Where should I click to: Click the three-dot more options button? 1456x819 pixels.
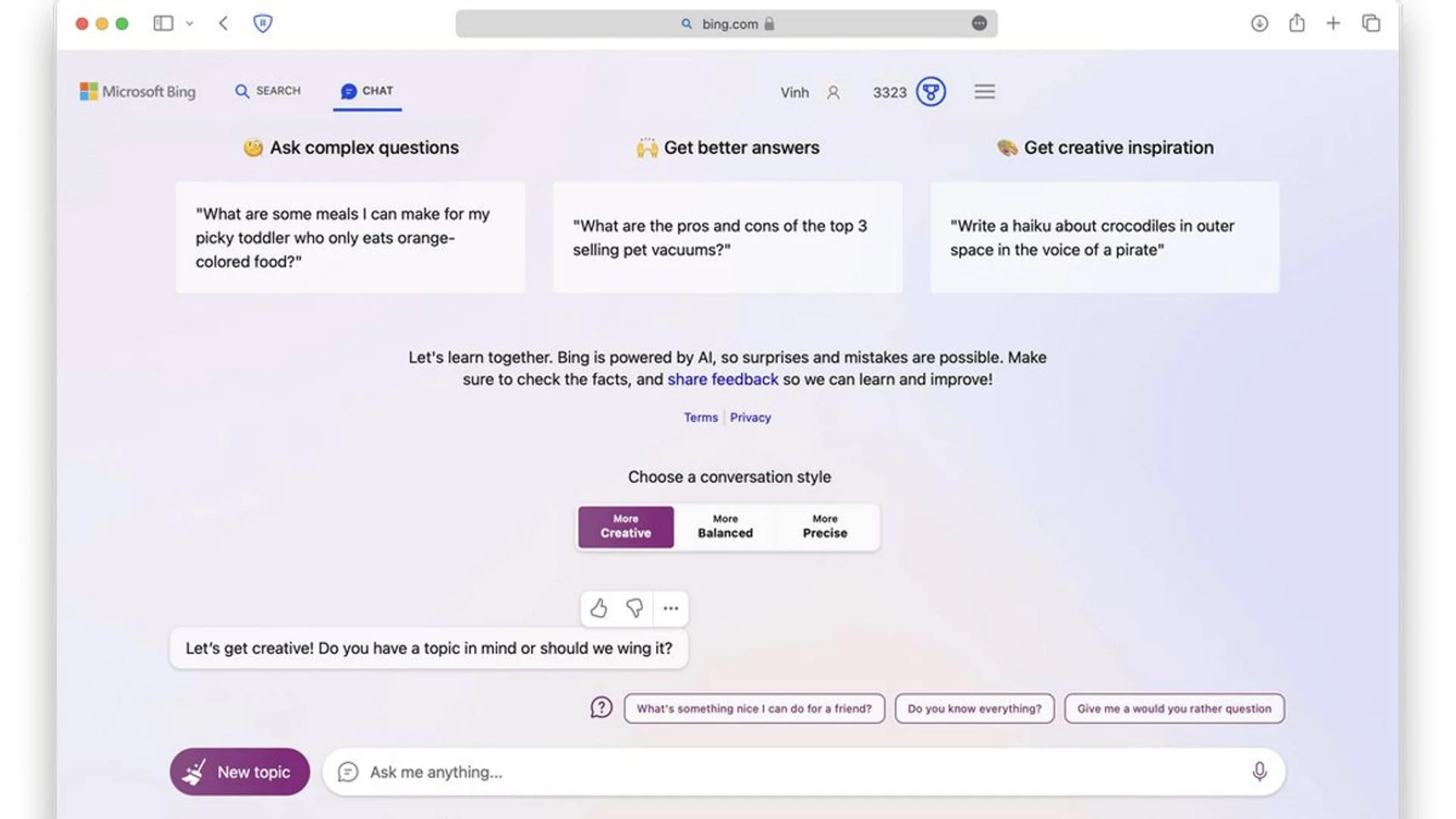click(669, 608)
